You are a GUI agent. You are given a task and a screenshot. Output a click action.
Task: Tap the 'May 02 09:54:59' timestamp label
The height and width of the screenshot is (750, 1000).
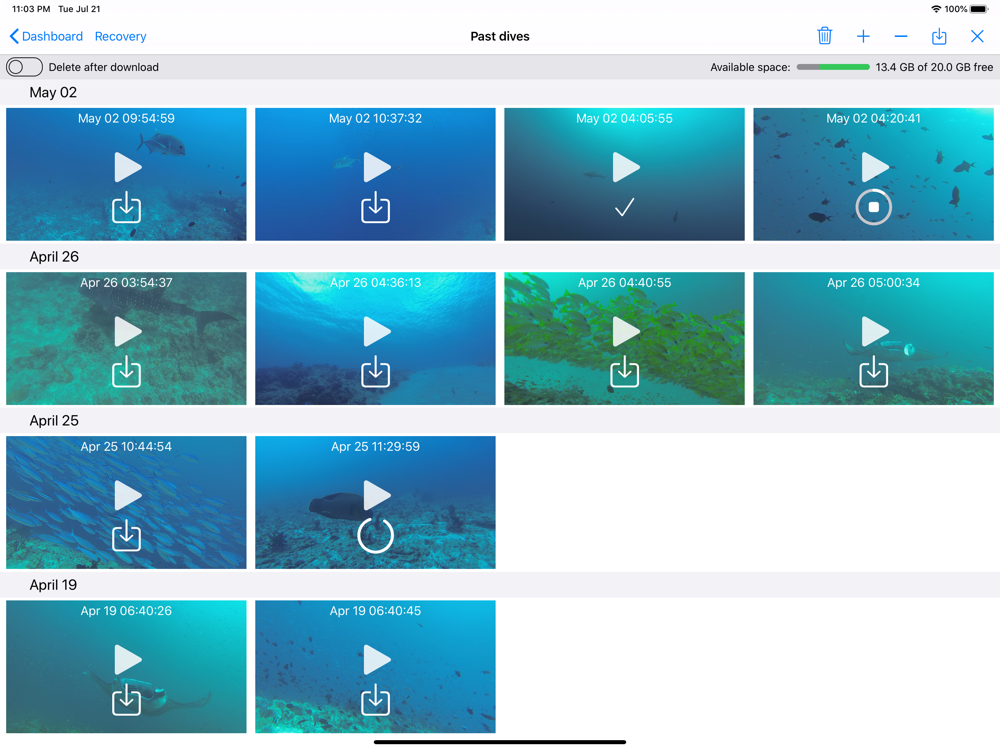tap(126, 118)
